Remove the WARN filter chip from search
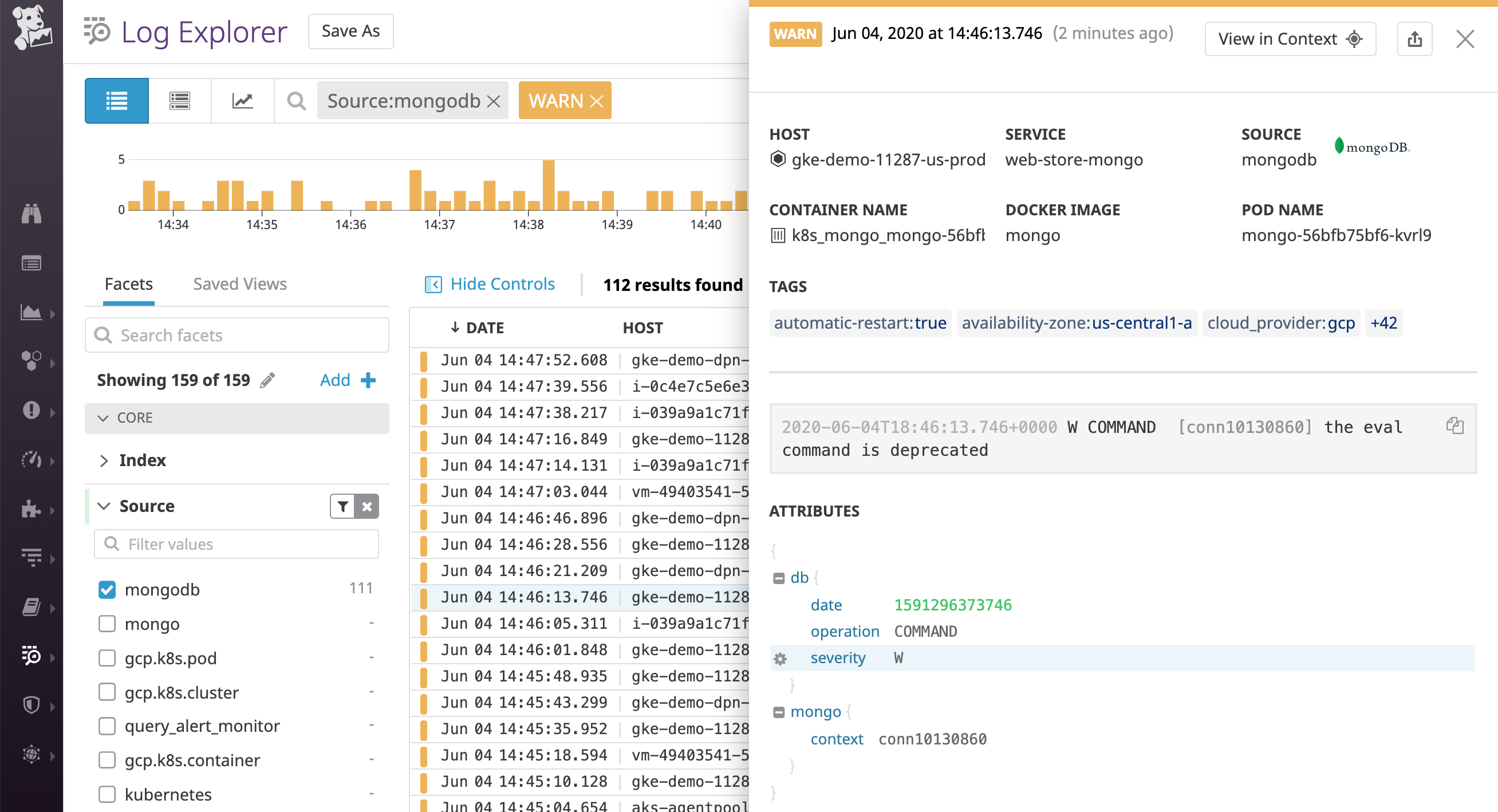The height and width of the screenshot is (812, 1498). [597, 100]
